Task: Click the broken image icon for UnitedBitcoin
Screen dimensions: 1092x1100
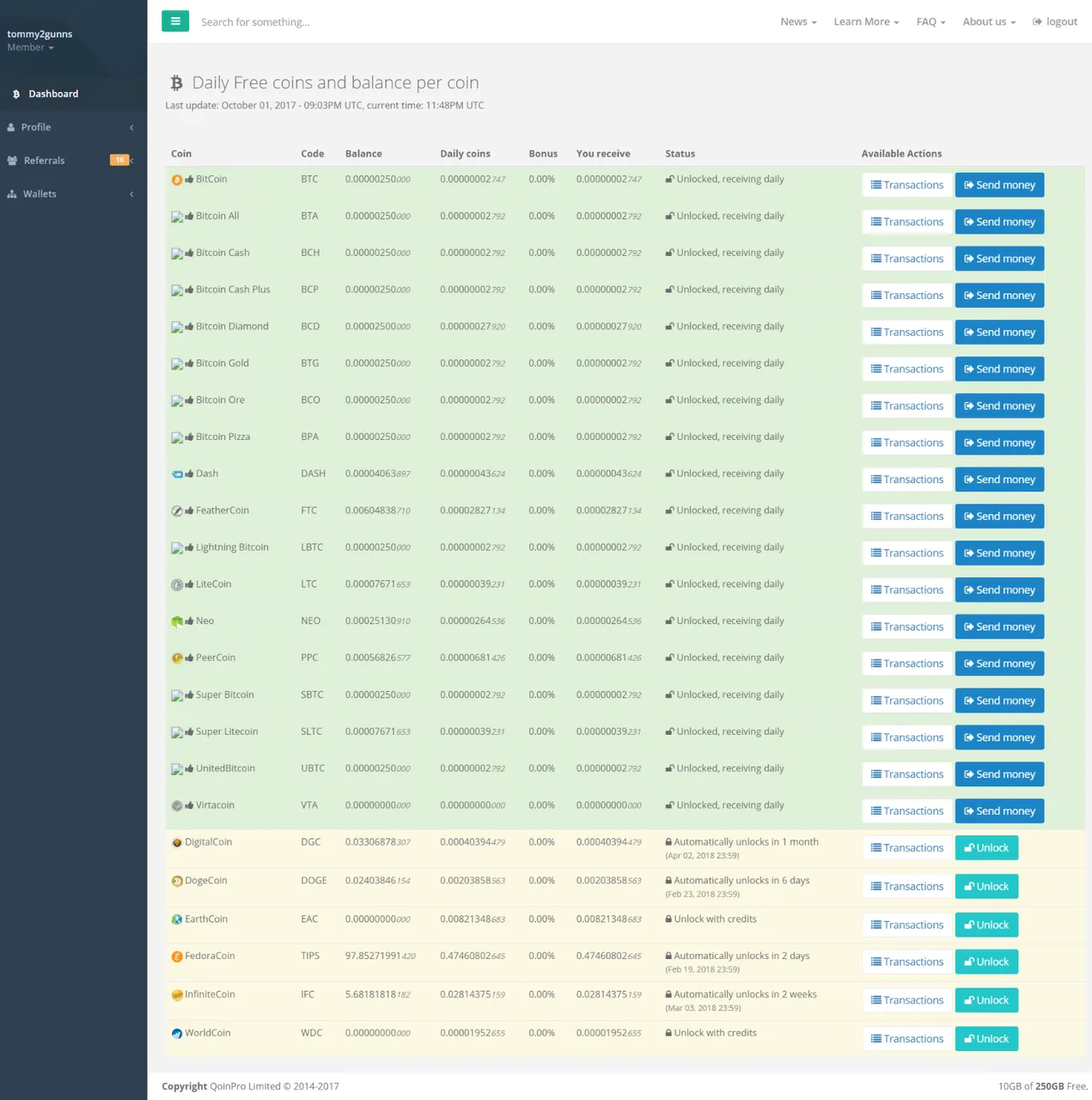Action: (177, 769)
